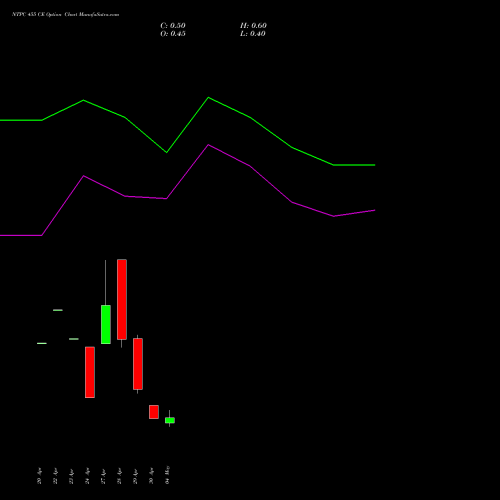
Task: Click the low value L: 0.40
Action: pyautogui.click(x=253, y=34)
